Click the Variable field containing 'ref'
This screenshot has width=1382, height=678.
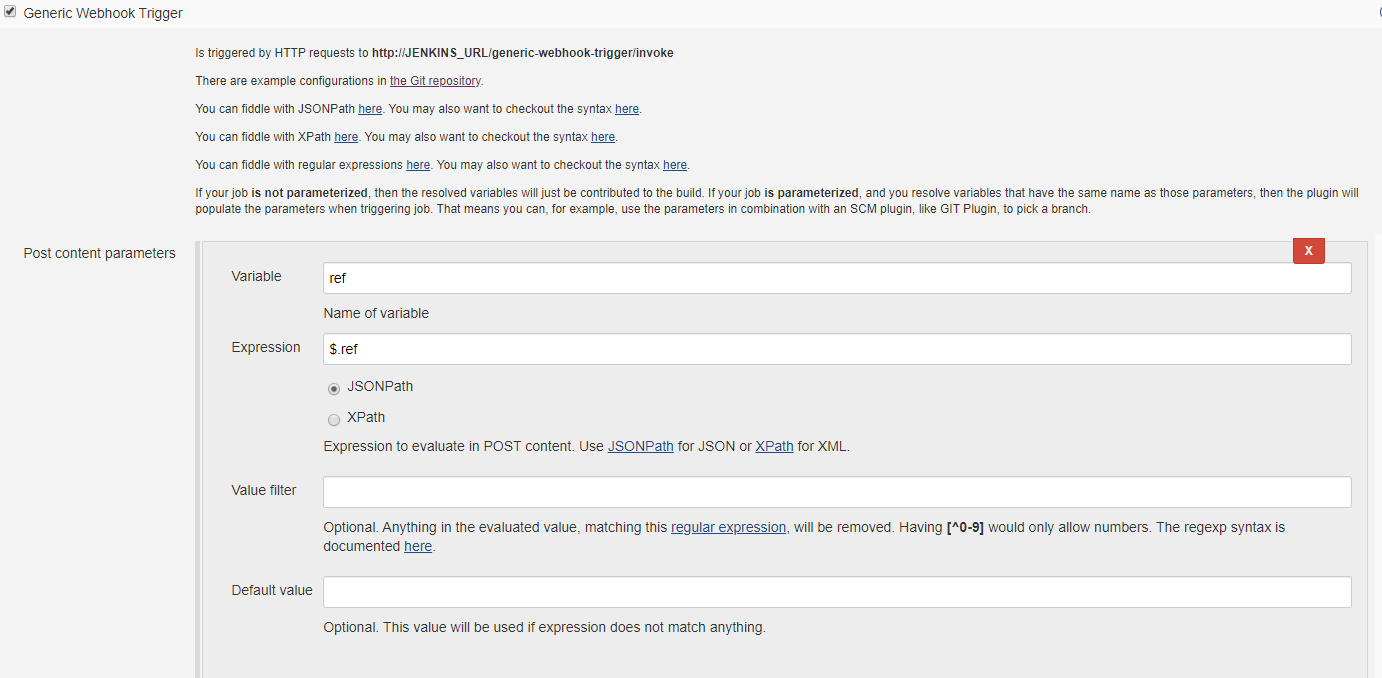pos(837,278)
